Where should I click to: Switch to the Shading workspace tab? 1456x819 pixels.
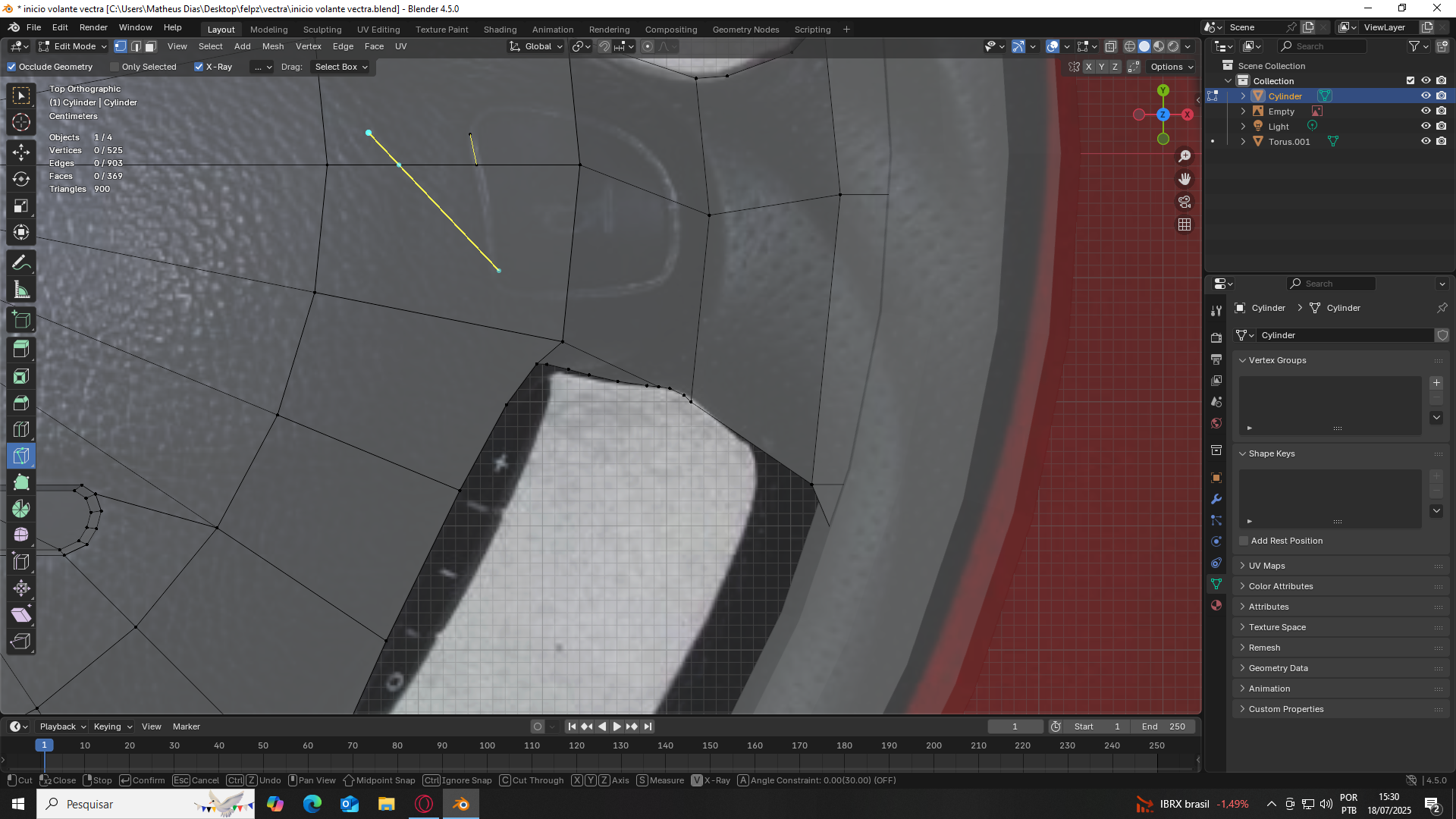tap(500, 30)
